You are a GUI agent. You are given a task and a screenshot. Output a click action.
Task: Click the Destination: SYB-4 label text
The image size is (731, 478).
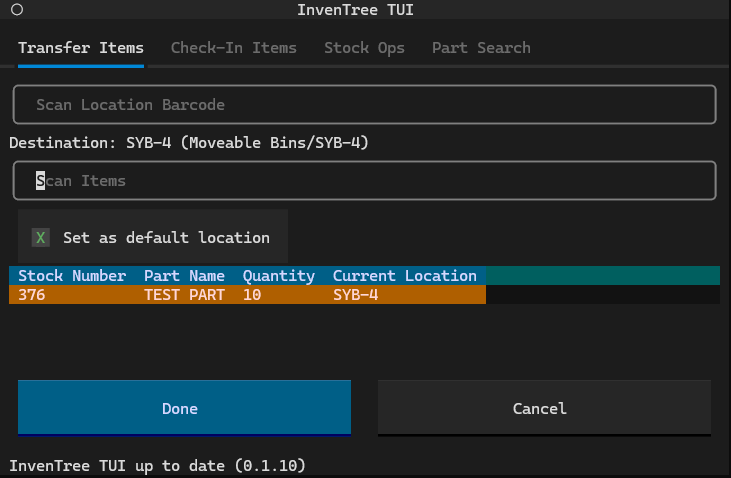pyautogui.click(x=189, y=142)
